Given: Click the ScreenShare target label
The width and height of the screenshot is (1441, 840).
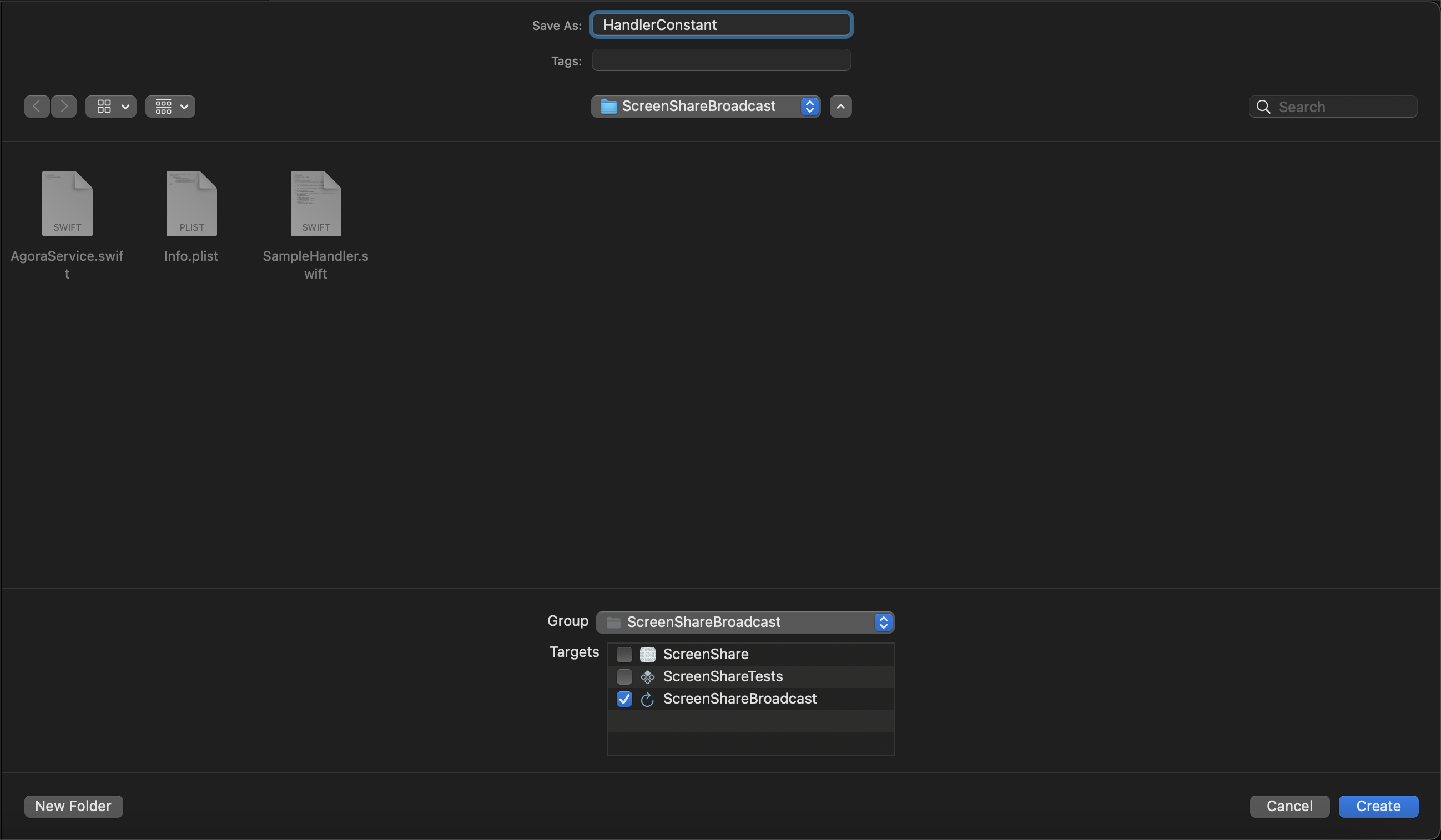Looking at the screenshot, I should pyautogui.click(x=706, y=654).
